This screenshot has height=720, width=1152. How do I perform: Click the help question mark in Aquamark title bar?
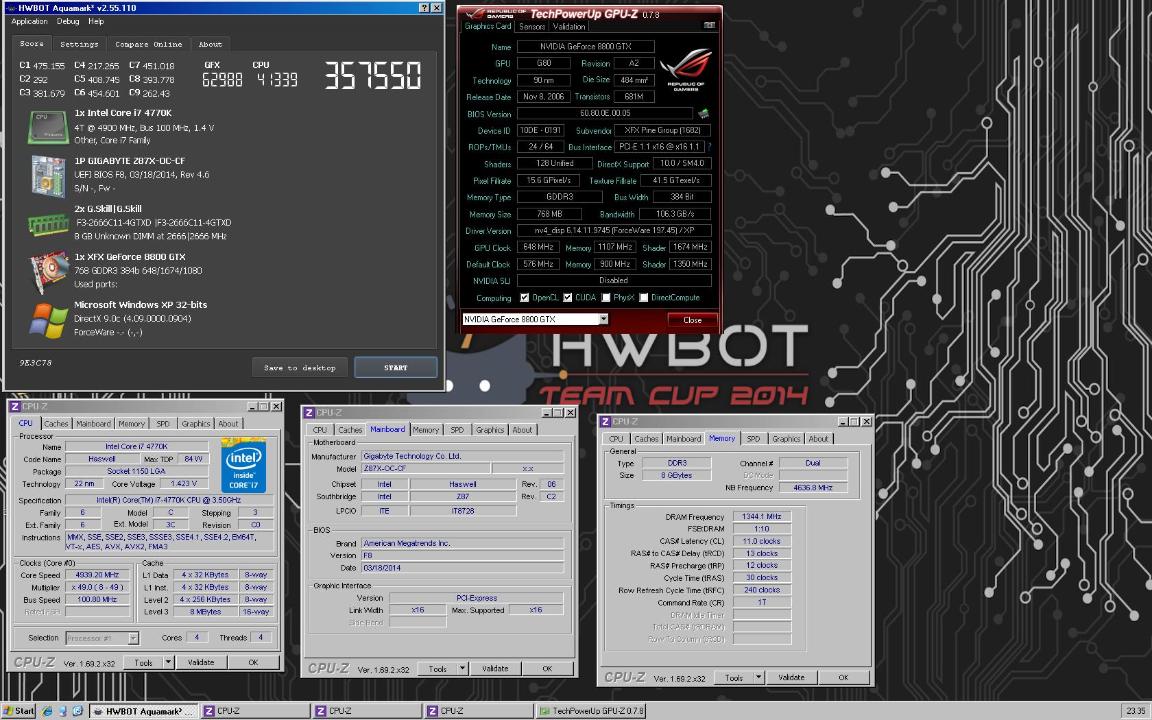point(425,7)
